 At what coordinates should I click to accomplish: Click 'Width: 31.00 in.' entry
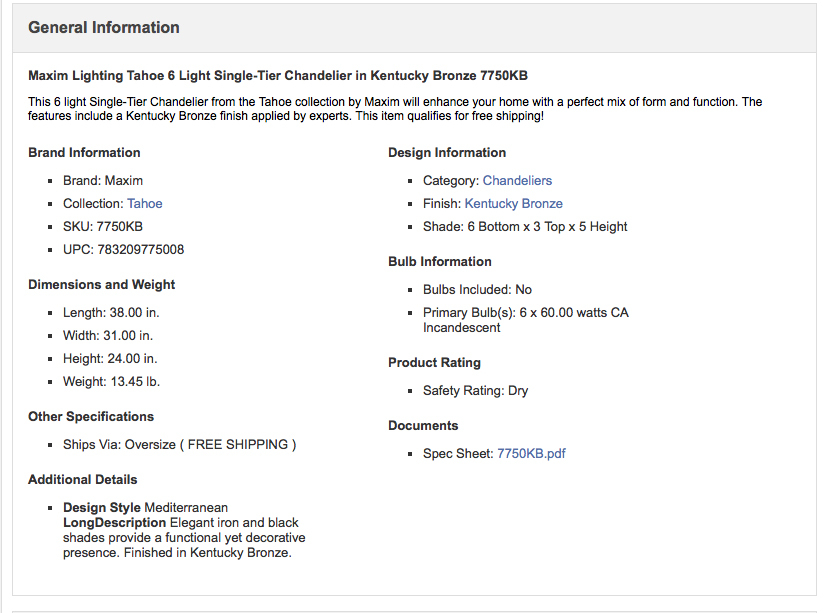pos(108,336)
